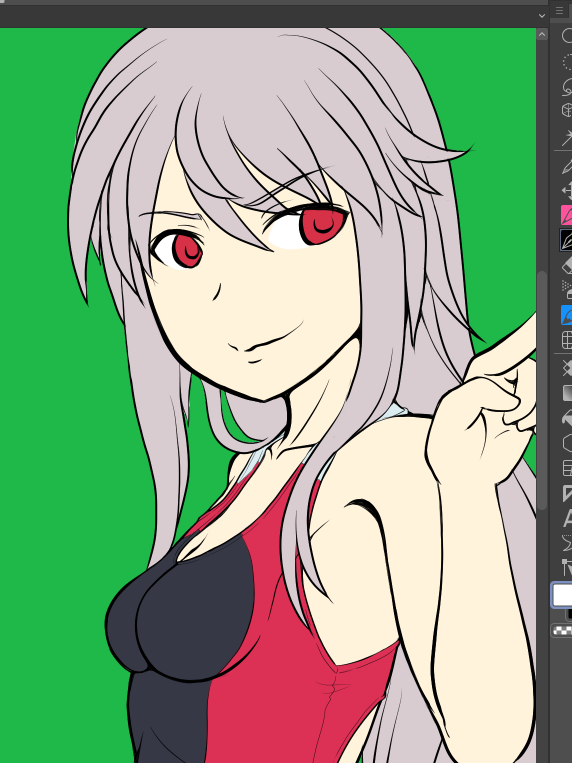The height and width of the screenshot is (763, 572).
Task: Select the Correct line tool
Action: [567, 567]
